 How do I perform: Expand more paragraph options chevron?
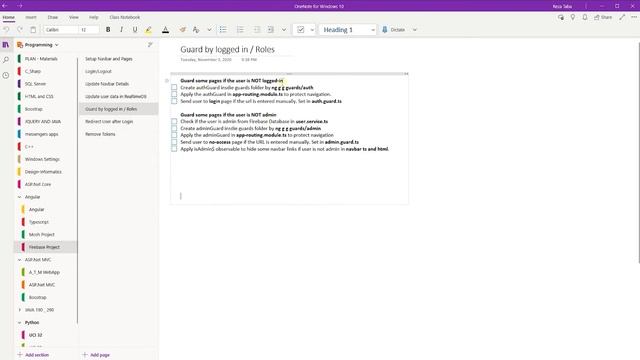(x=284, y=30)
